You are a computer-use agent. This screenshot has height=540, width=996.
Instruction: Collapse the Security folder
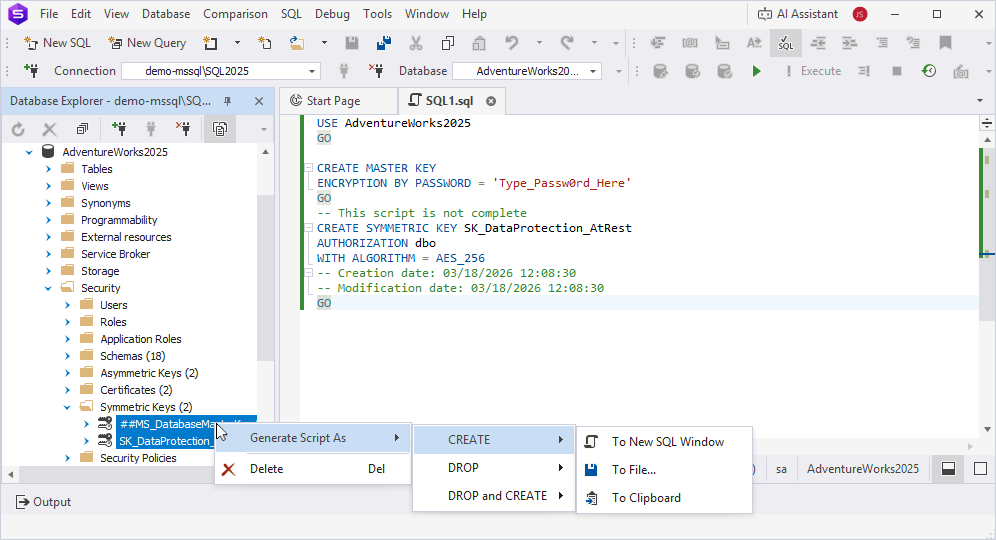[49, 288]
